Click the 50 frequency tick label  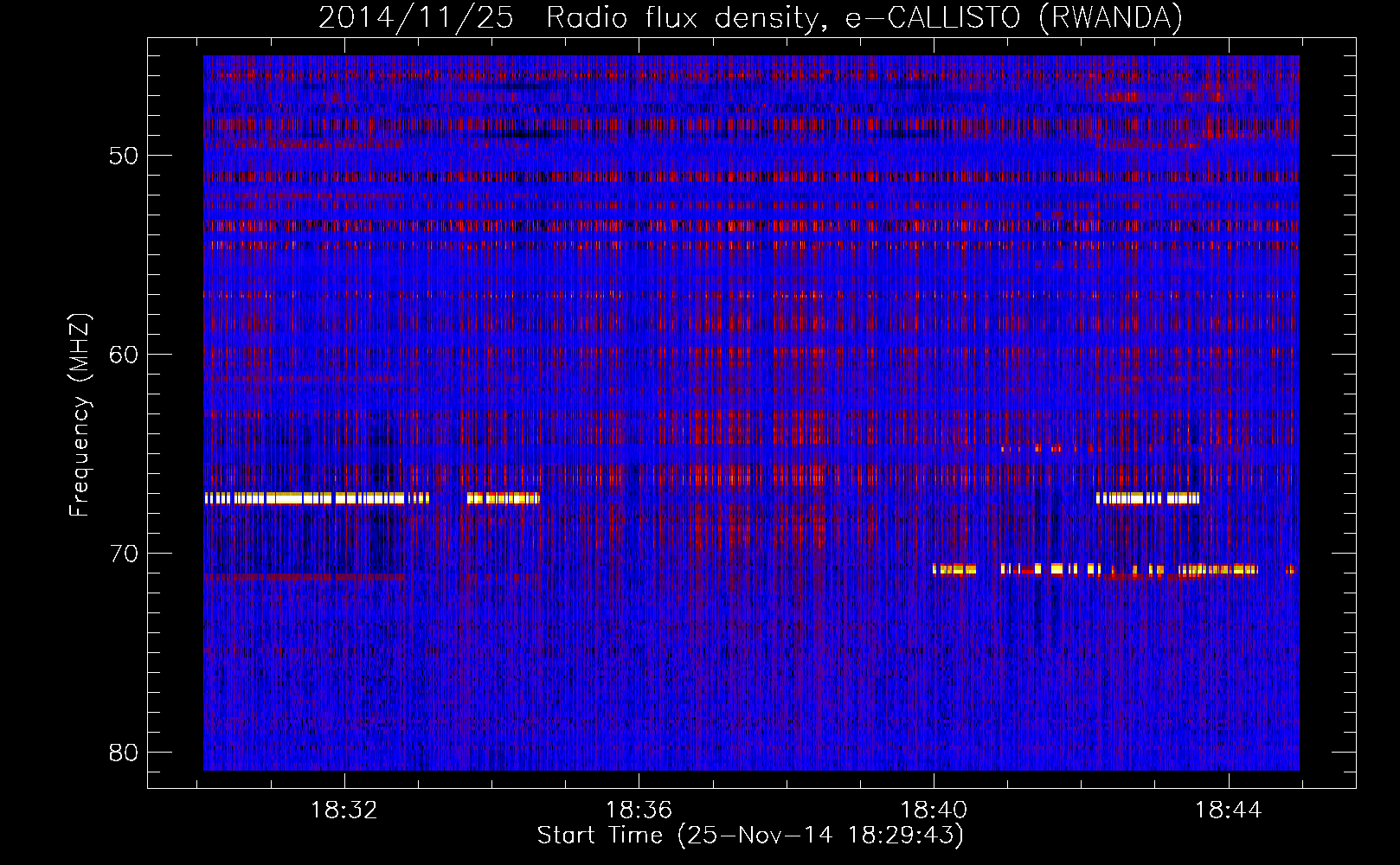(x=124, y=156)
